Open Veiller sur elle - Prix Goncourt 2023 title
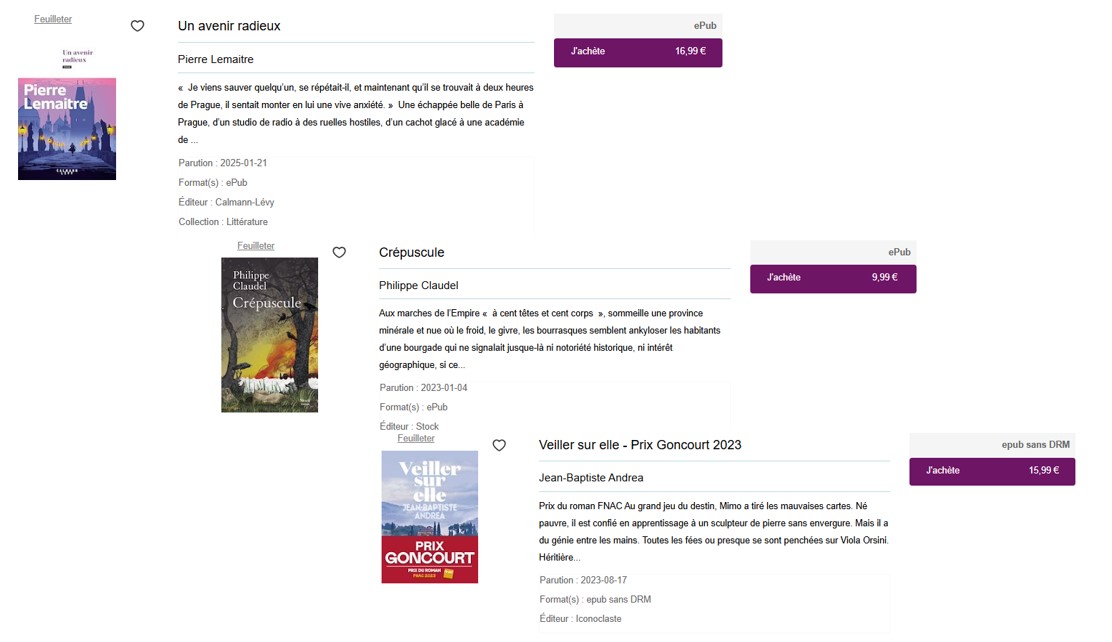 [640, 445]
